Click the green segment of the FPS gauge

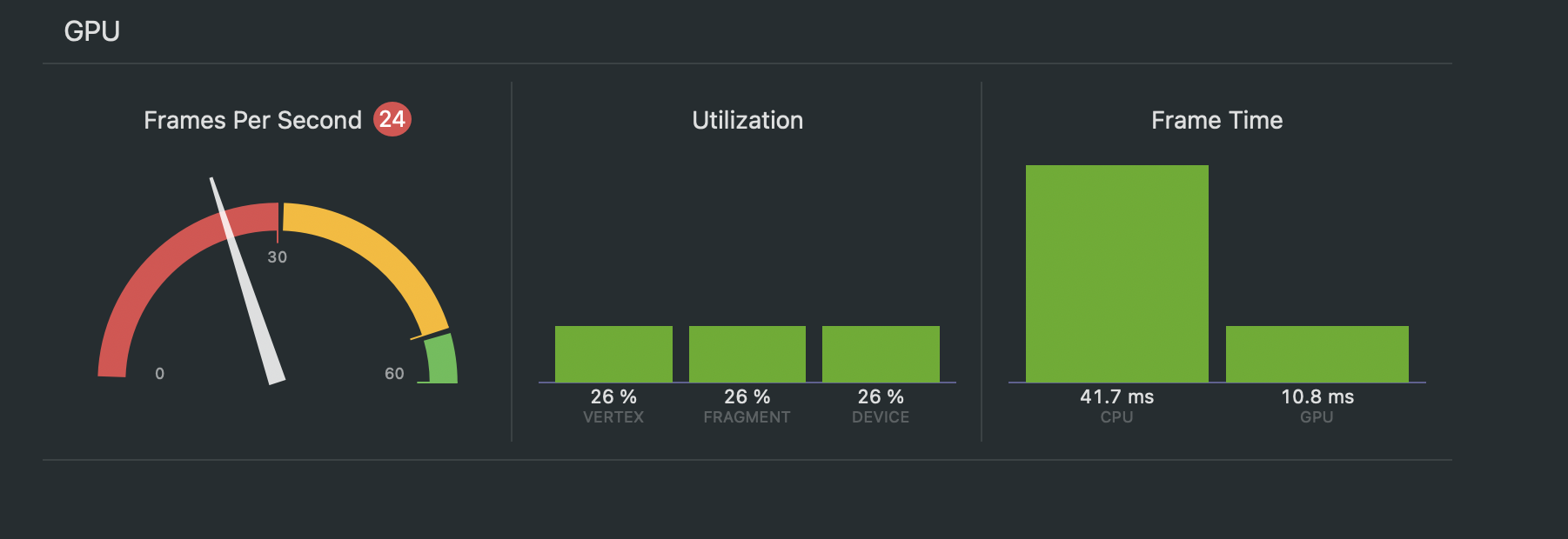[x=441, y=358]
